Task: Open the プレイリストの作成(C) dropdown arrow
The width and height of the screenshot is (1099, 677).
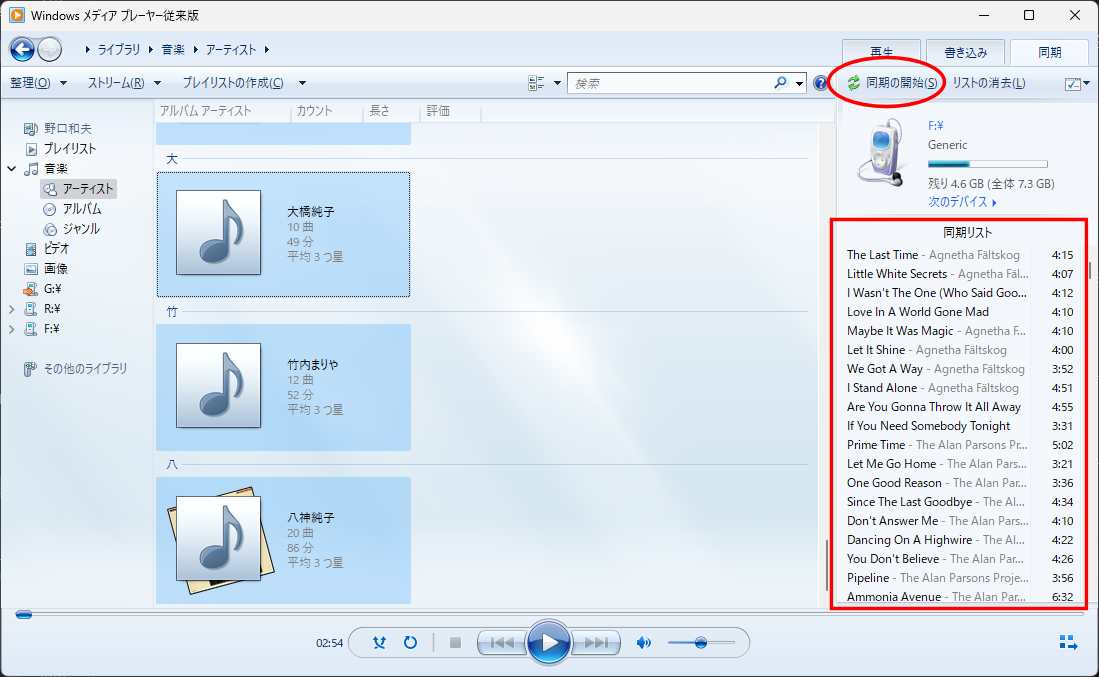Action: [302, 83]
